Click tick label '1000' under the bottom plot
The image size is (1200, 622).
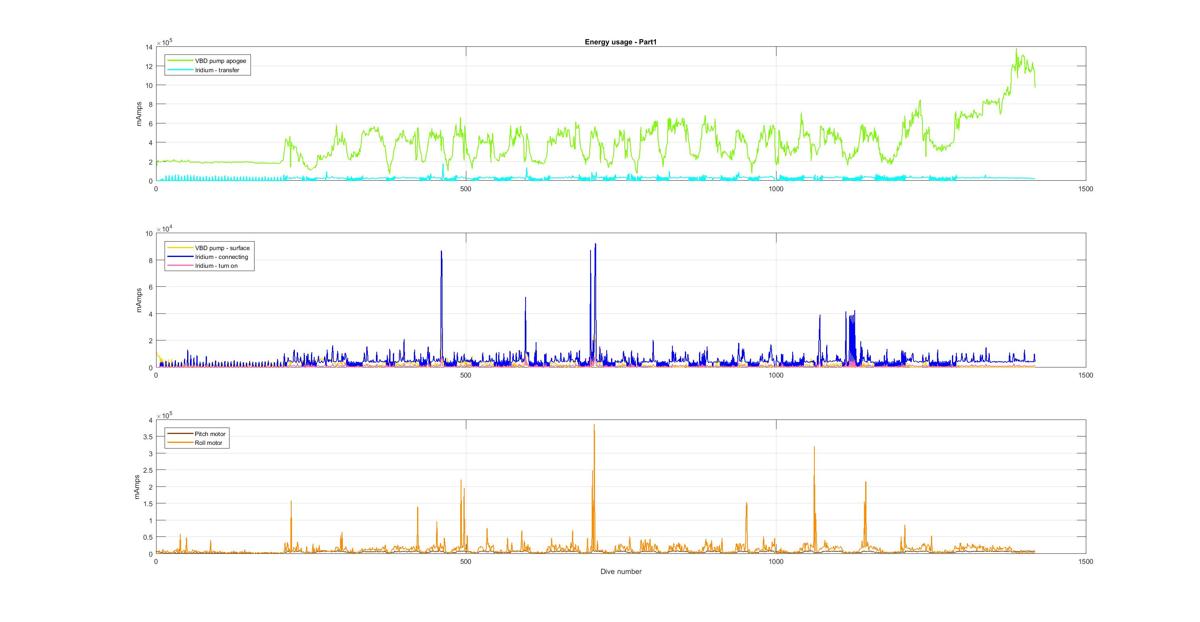tap(776, 562)
